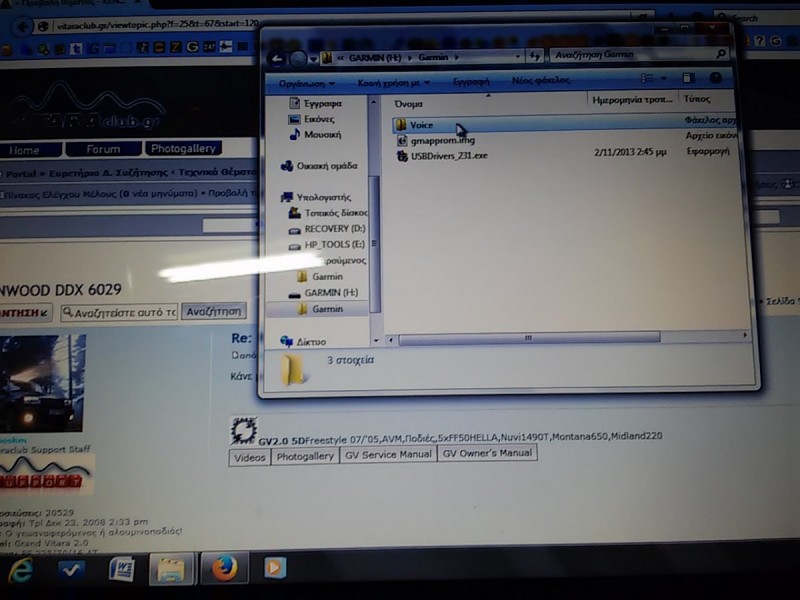Image resolution: width=800 pixels, height=600 pixels.
Task: Click the Εγγραφή toolbar button
Action: pyautogui.click(x=471, y=81)
